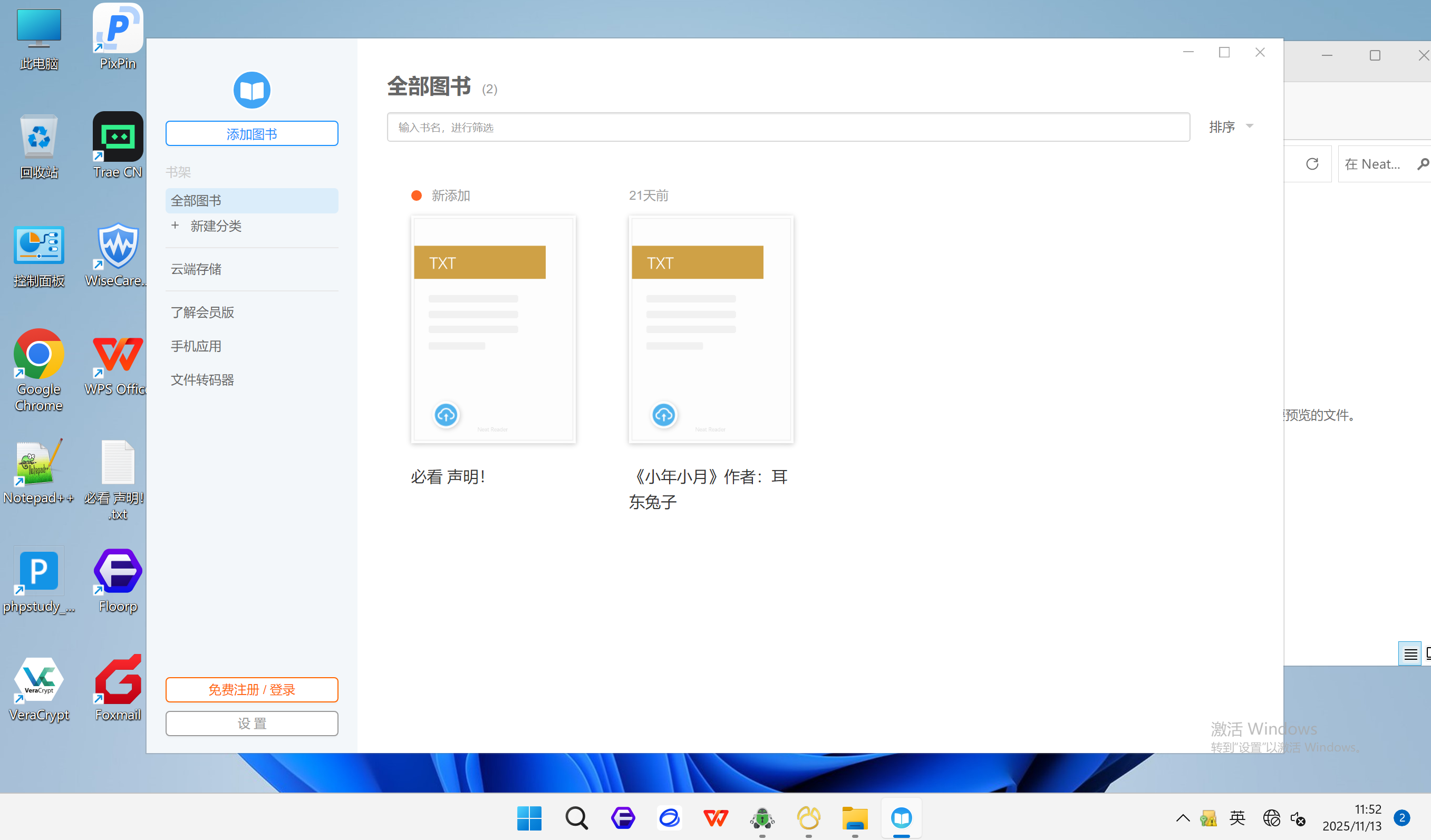Open the 文件转码器 sidebar item
Image resolution: width=1431 pixels, height=840 pixels.
coord(202,380)
